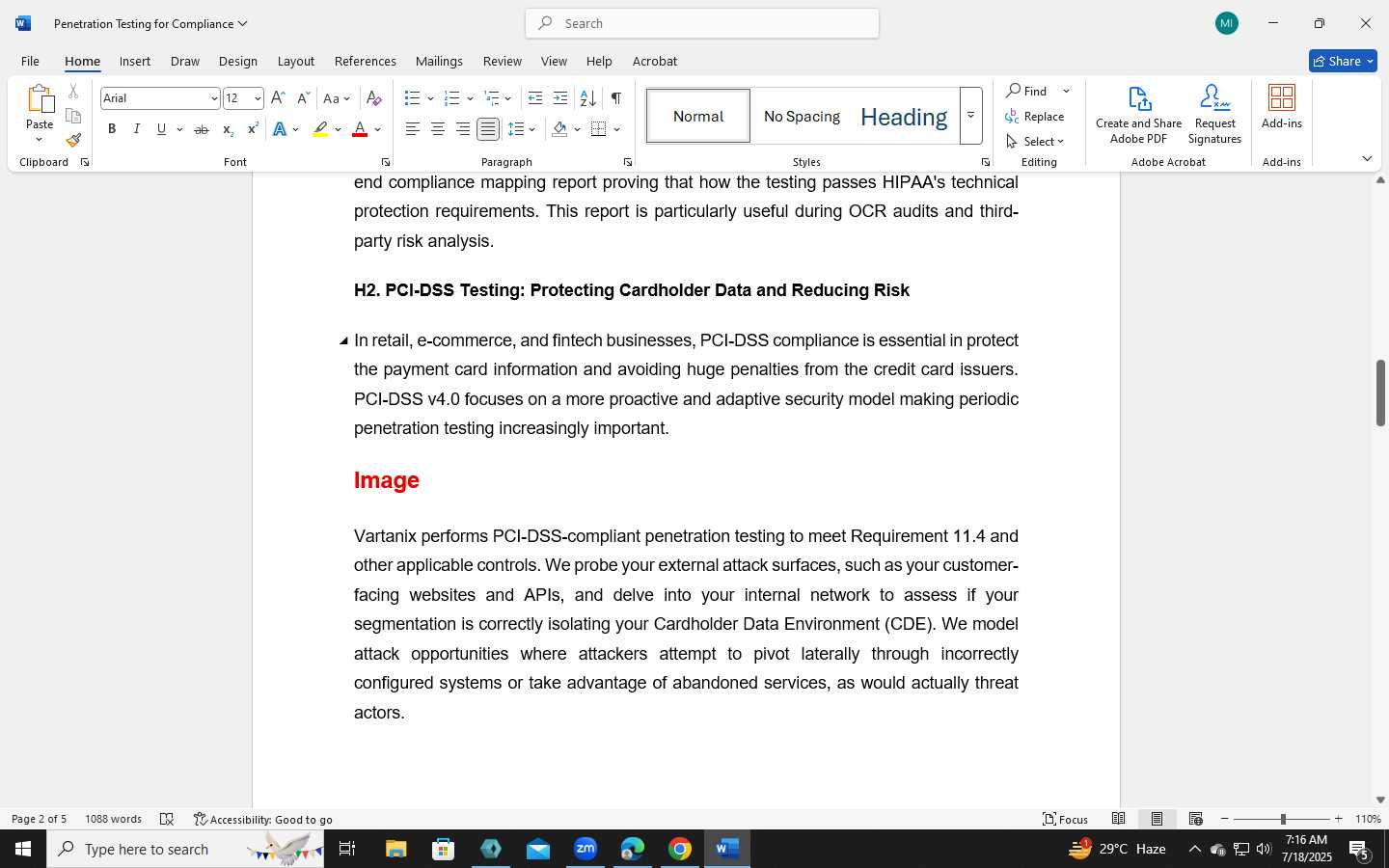Align text right

point(463,129)
